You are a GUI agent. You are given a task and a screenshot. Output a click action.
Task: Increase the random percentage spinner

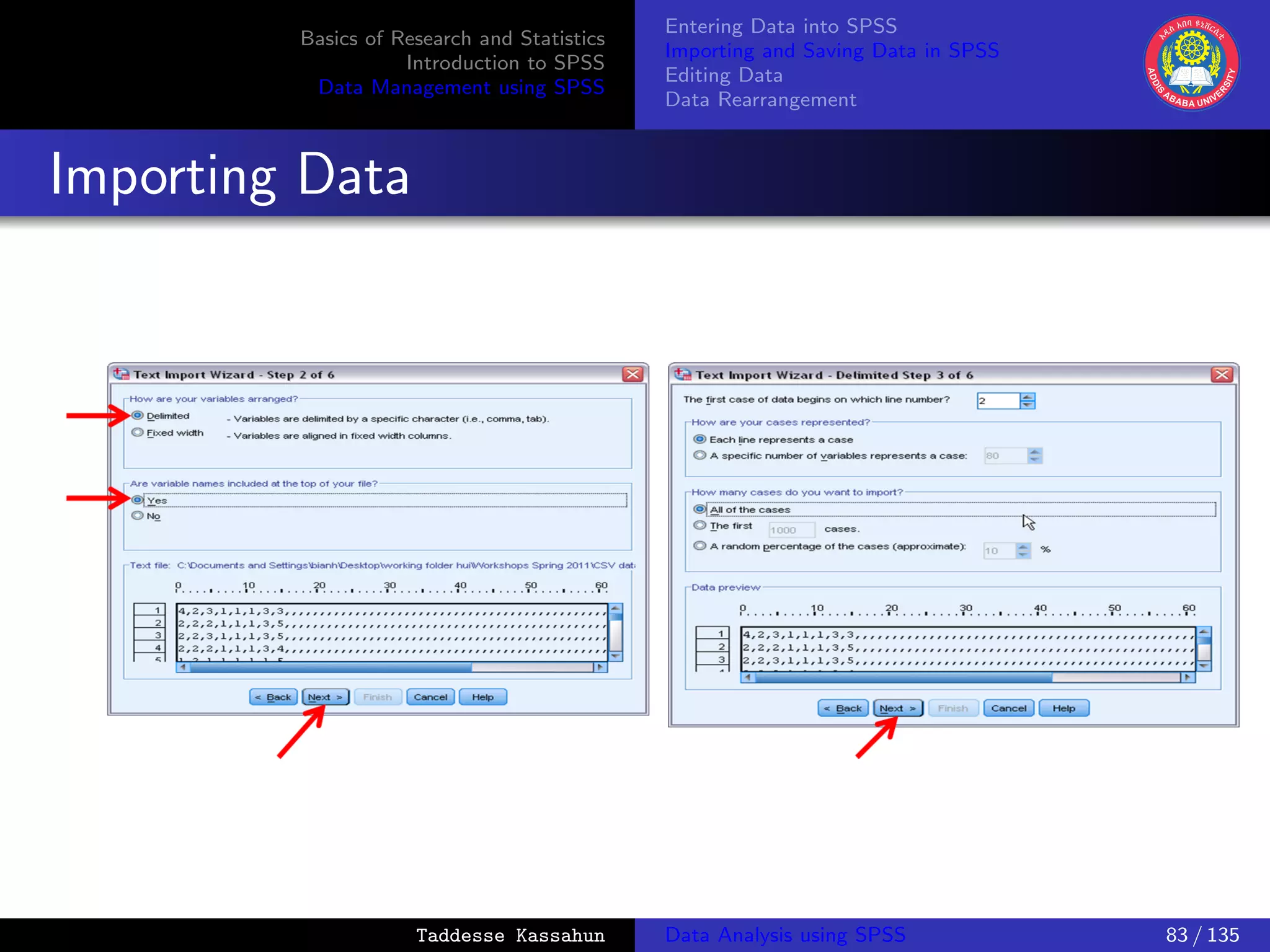pos(1023,547)
